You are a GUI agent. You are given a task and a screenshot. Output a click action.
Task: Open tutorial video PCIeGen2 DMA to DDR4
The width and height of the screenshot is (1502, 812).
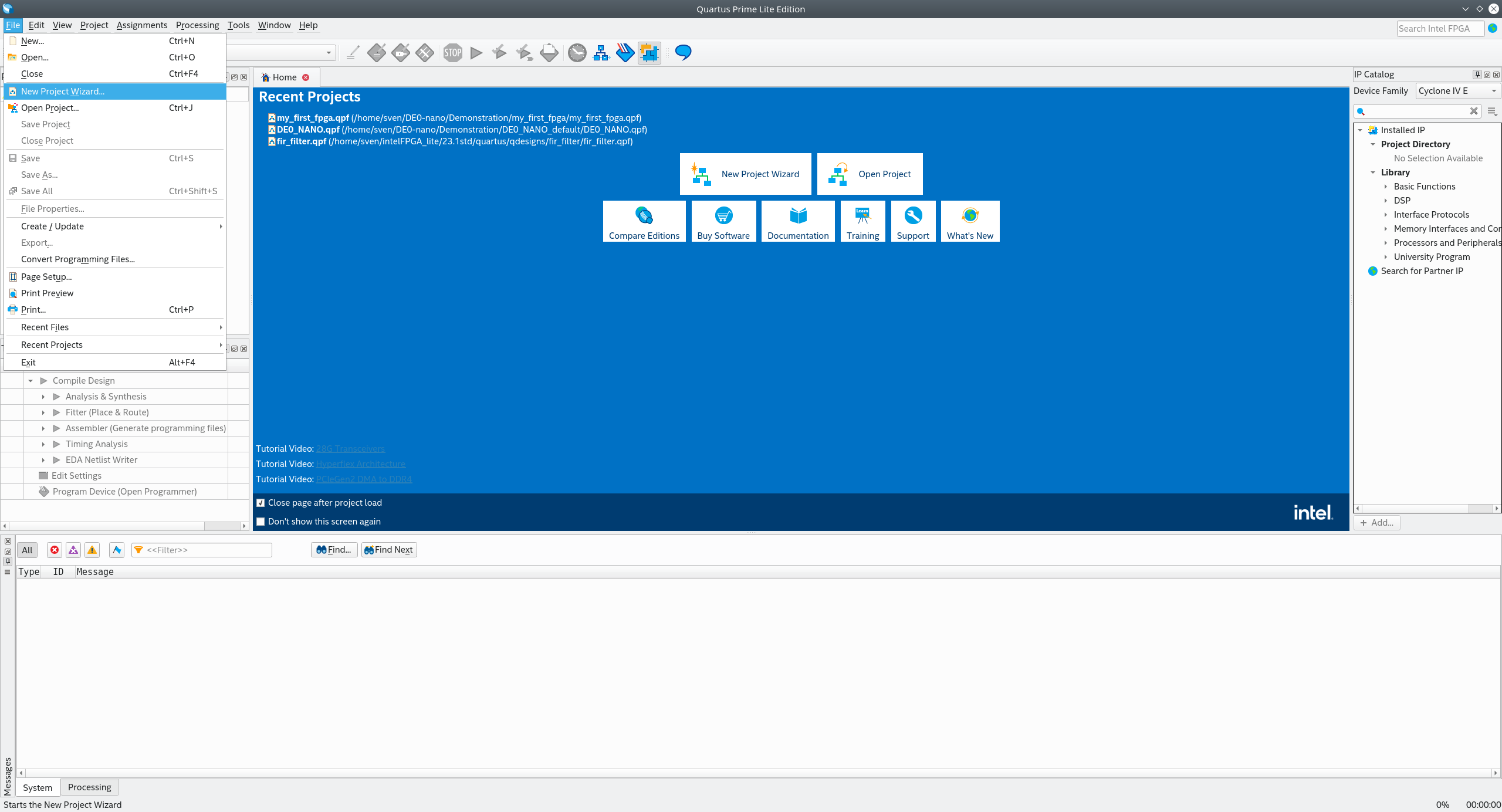[364, 479]
